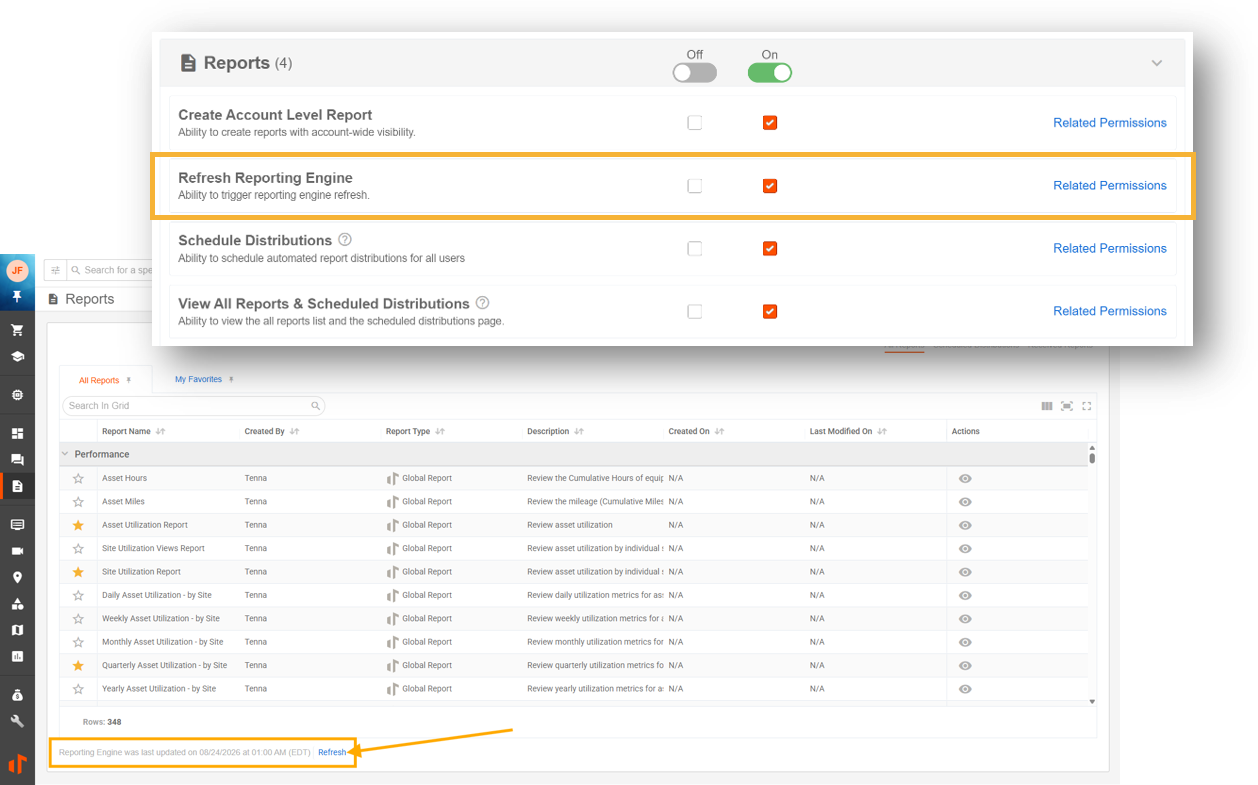Favorite the Asset Miles report star

click(x=78, y=502)
